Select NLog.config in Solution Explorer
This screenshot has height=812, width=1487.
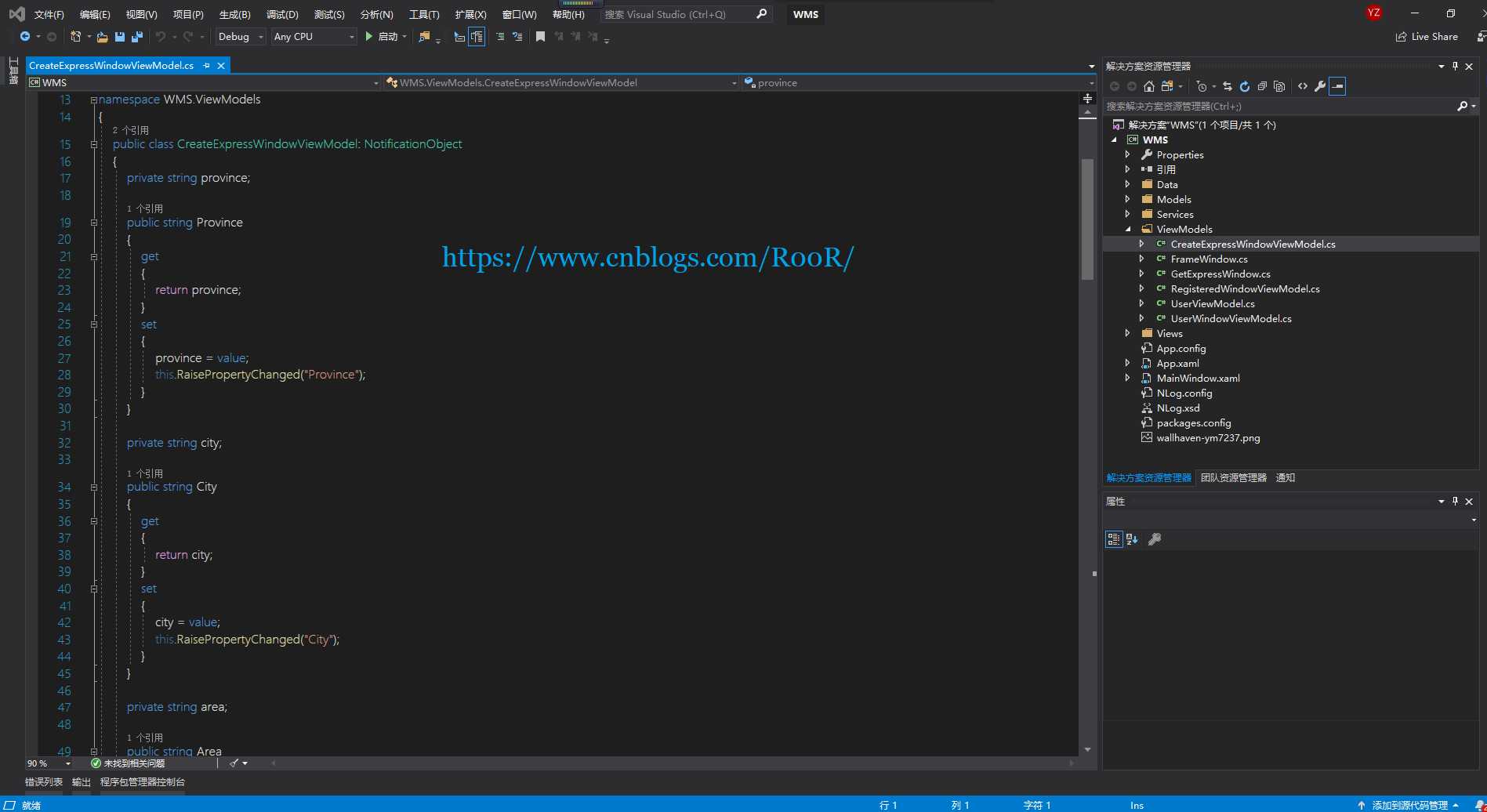[x=1184, y=393]
